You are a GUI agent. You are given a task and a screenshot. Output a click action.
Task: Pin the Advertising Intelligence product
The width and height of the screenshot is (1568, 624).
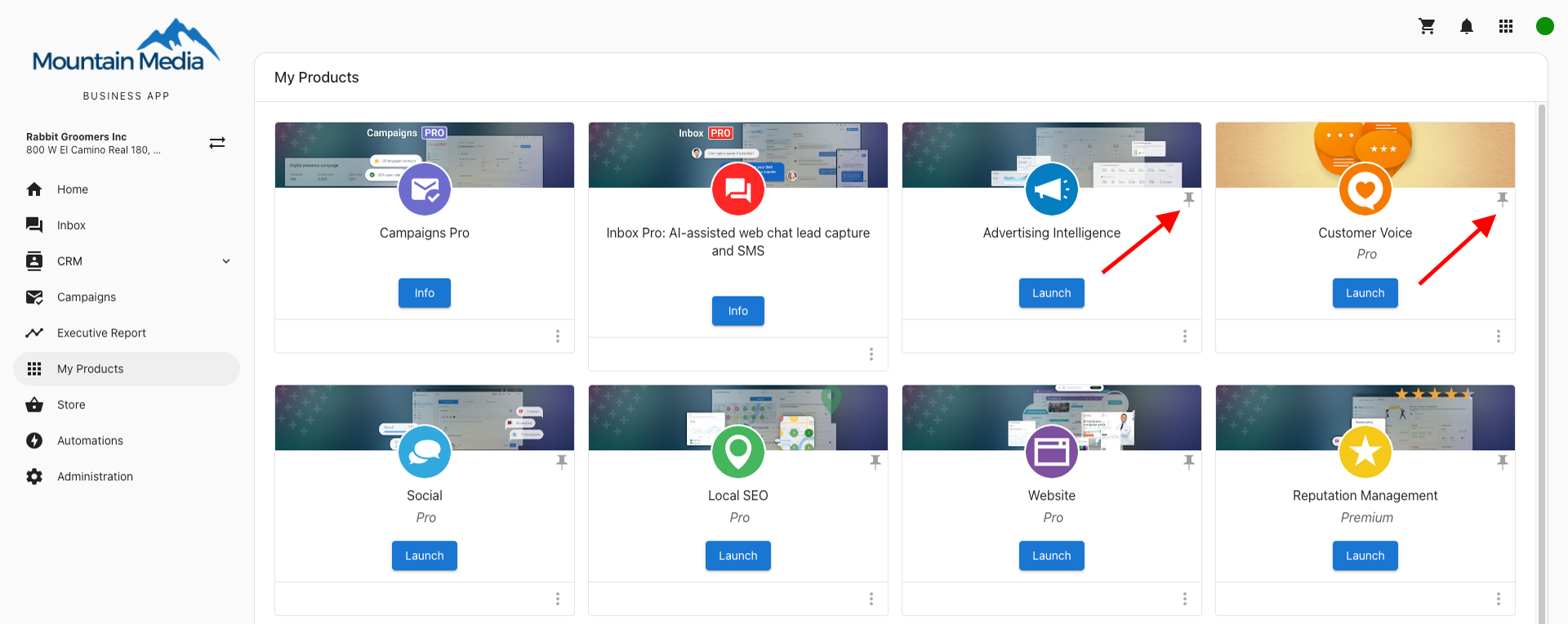click(x=1189, y=199)
